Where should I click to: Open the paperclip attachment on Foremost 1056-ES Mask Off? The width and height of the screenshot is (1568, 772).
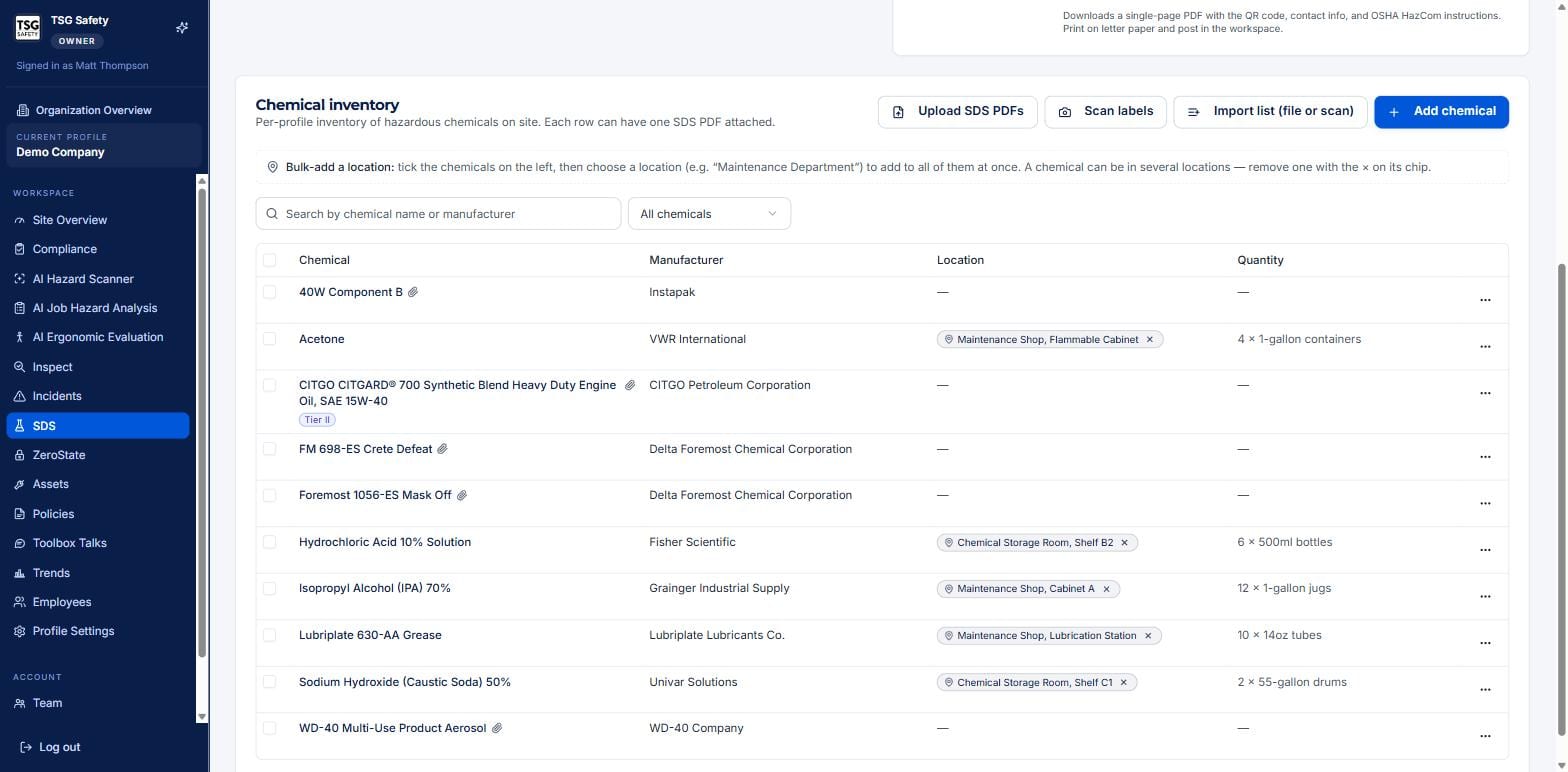[x=461, y=495]
